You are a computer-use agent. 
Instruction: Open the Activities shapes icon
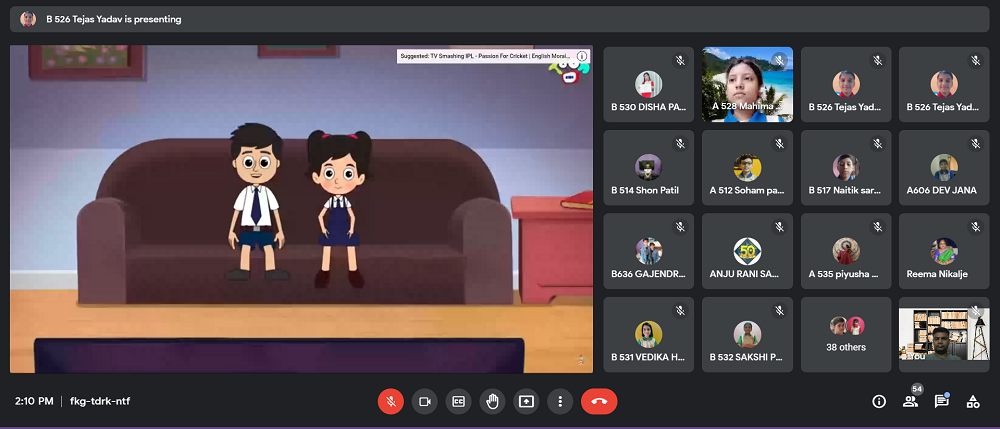click(x=972, y=401)
